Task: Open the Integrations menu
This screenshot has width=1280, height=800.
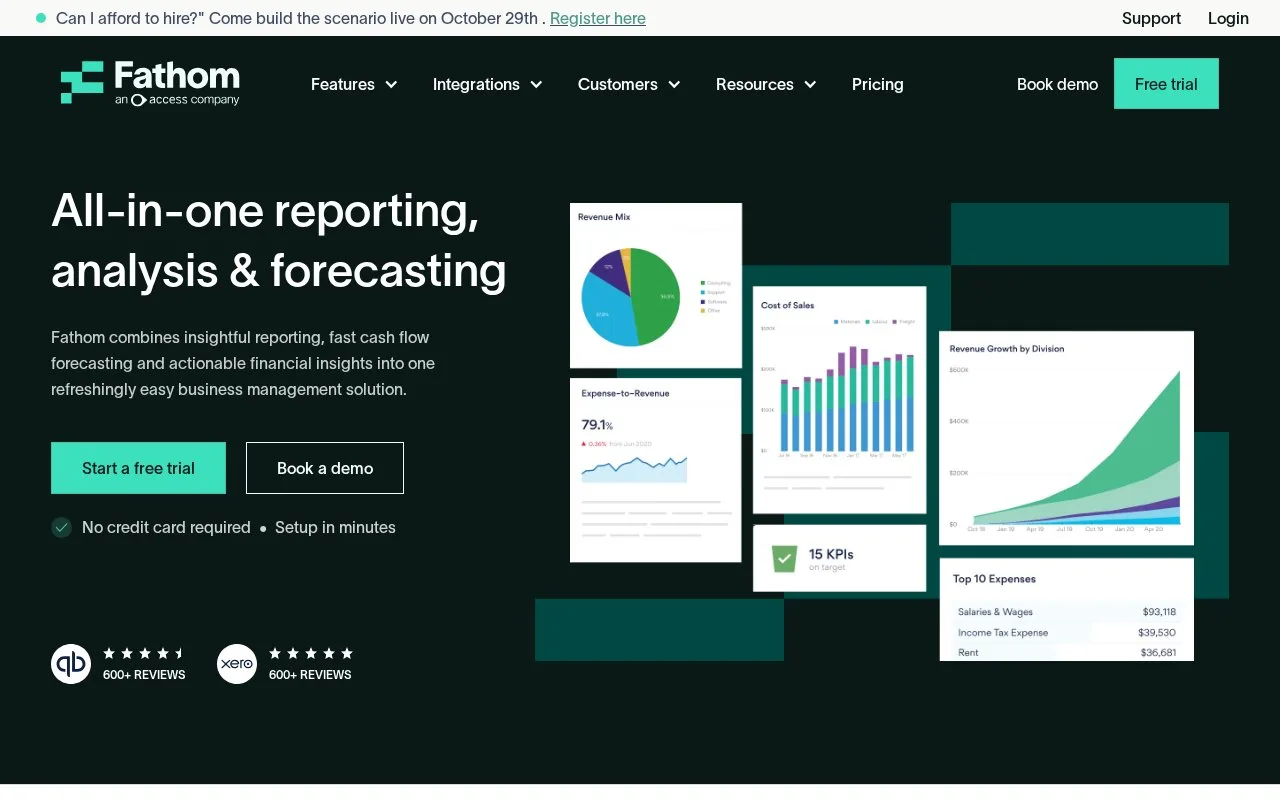Action: tap(488, 84)
